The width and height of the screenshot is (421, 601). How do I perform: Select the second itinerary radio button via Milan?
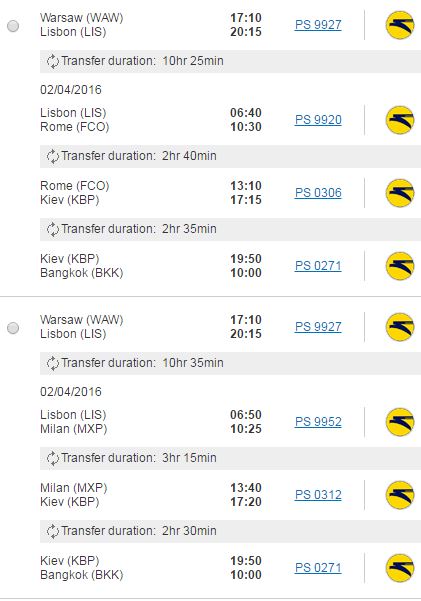click(13, 328)
